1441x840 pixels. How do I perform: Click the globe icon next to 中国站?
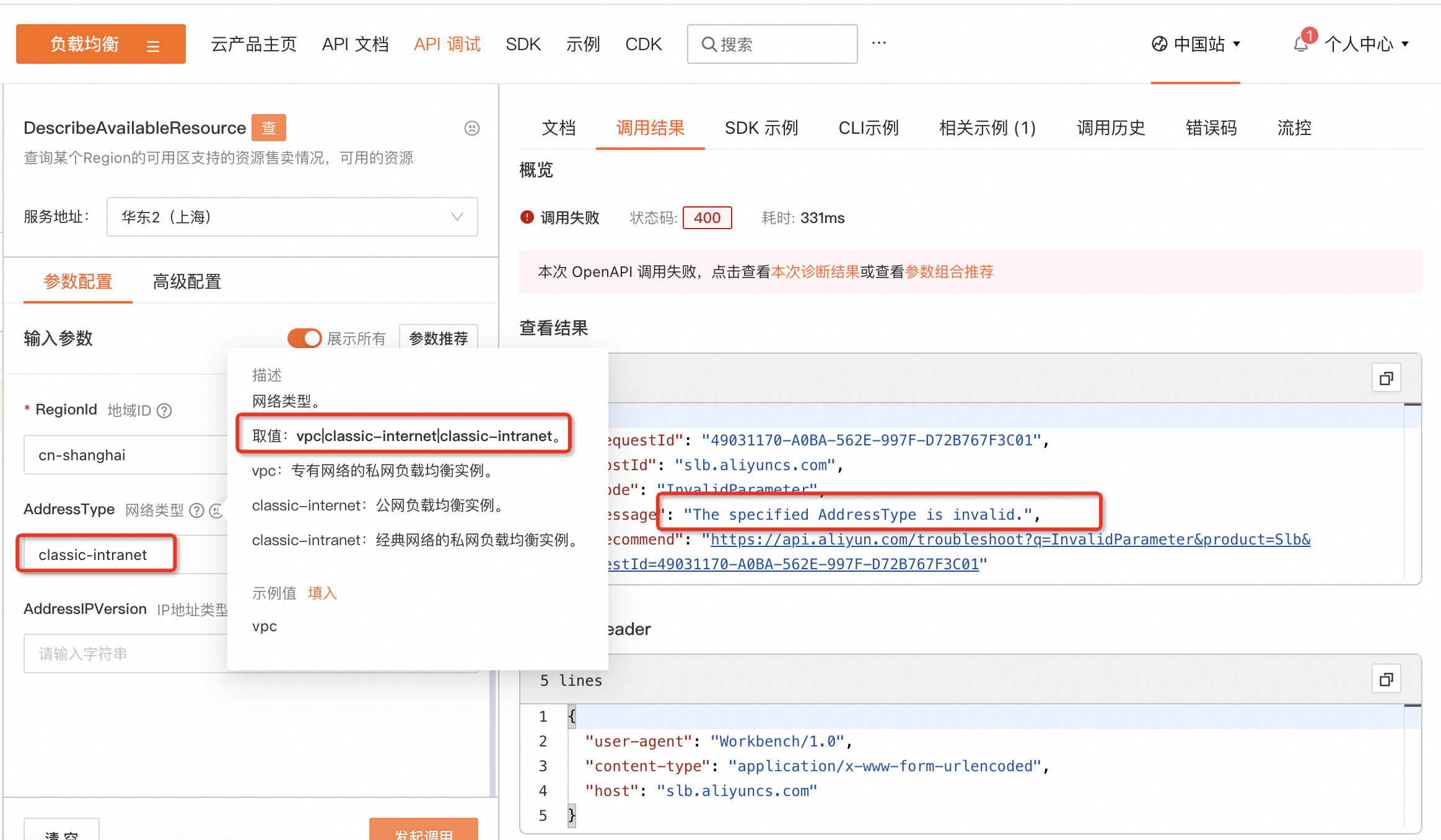pos(1159,44)
